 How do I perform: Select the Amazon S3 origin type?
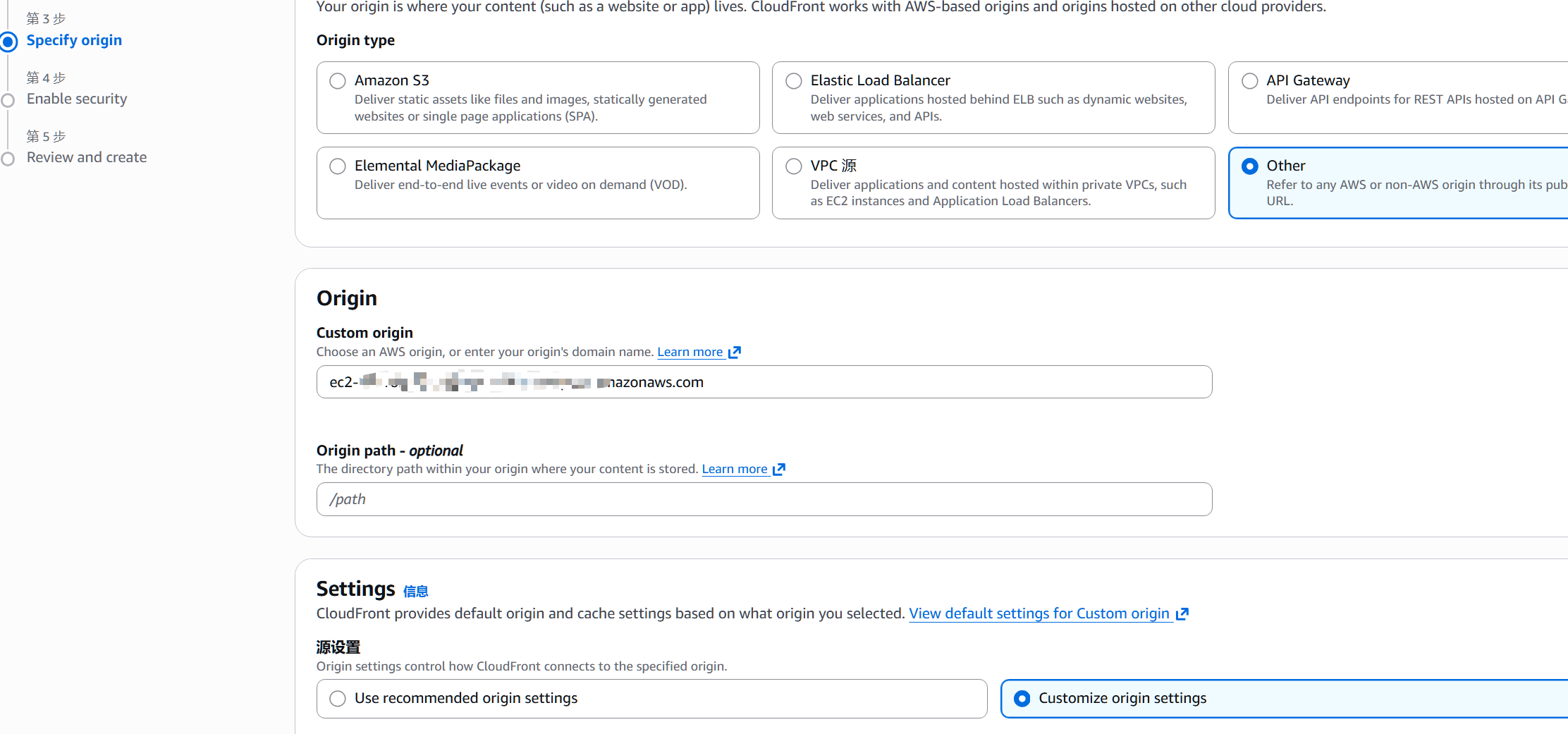(338, 81)
